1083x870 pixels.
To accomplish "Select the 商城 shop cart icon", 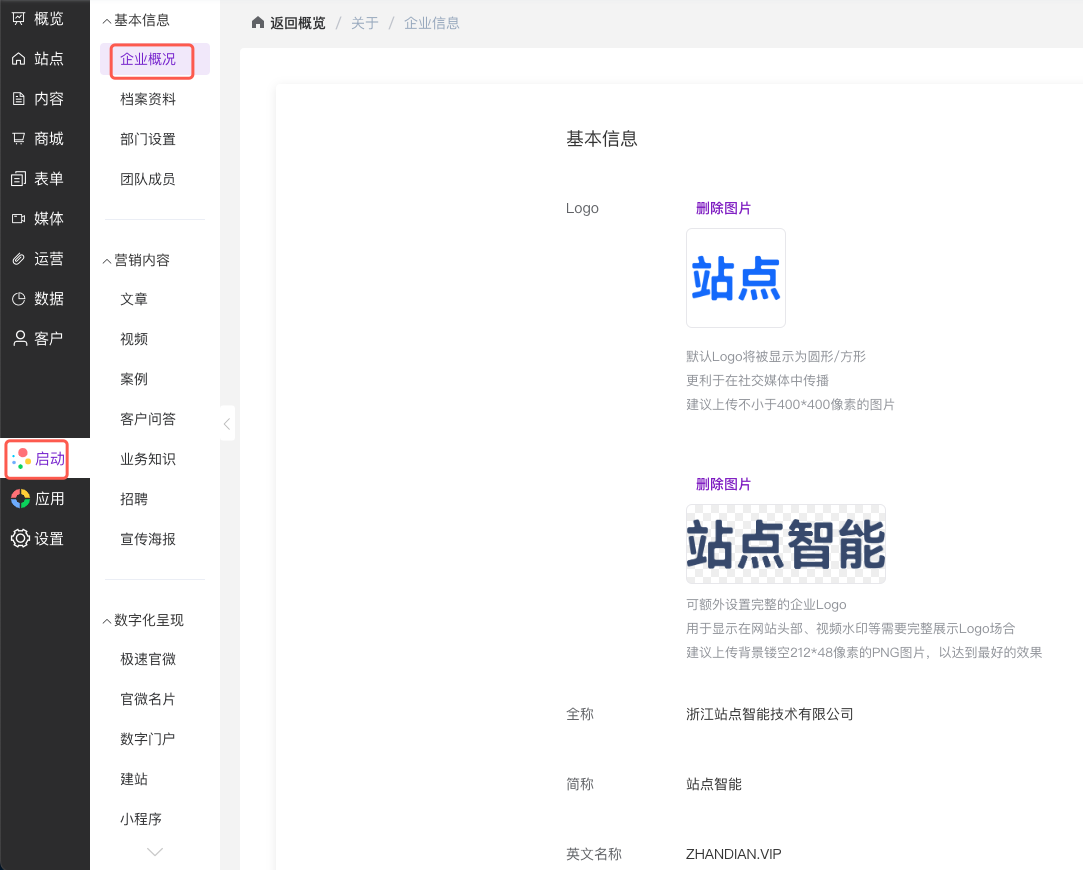I will (18, 139).
